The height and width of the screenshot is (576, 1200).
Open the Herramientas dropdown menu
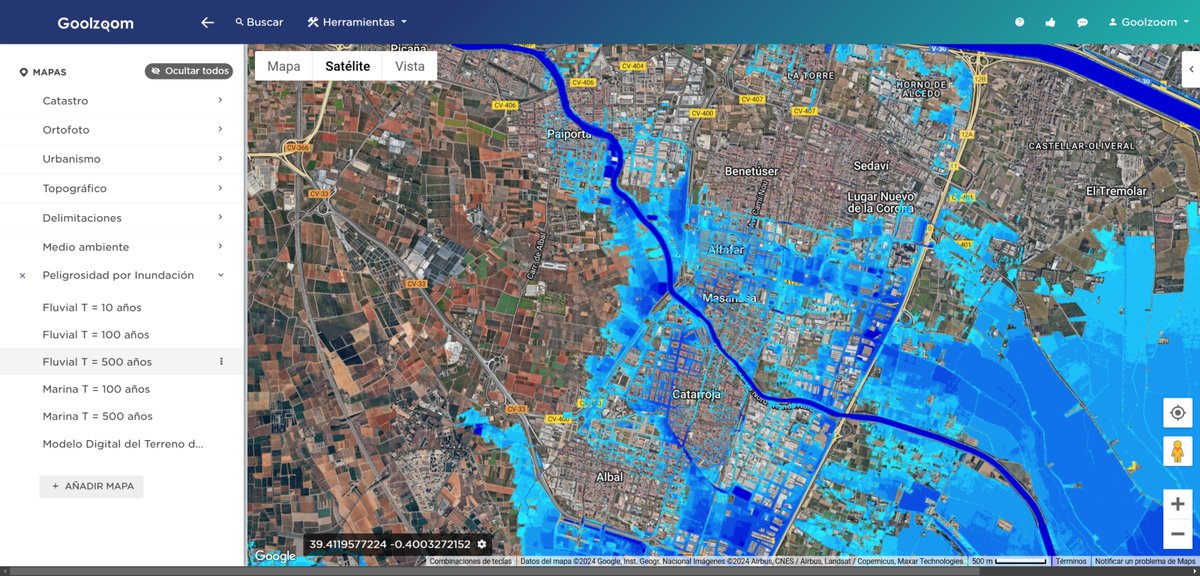[357, 22]
